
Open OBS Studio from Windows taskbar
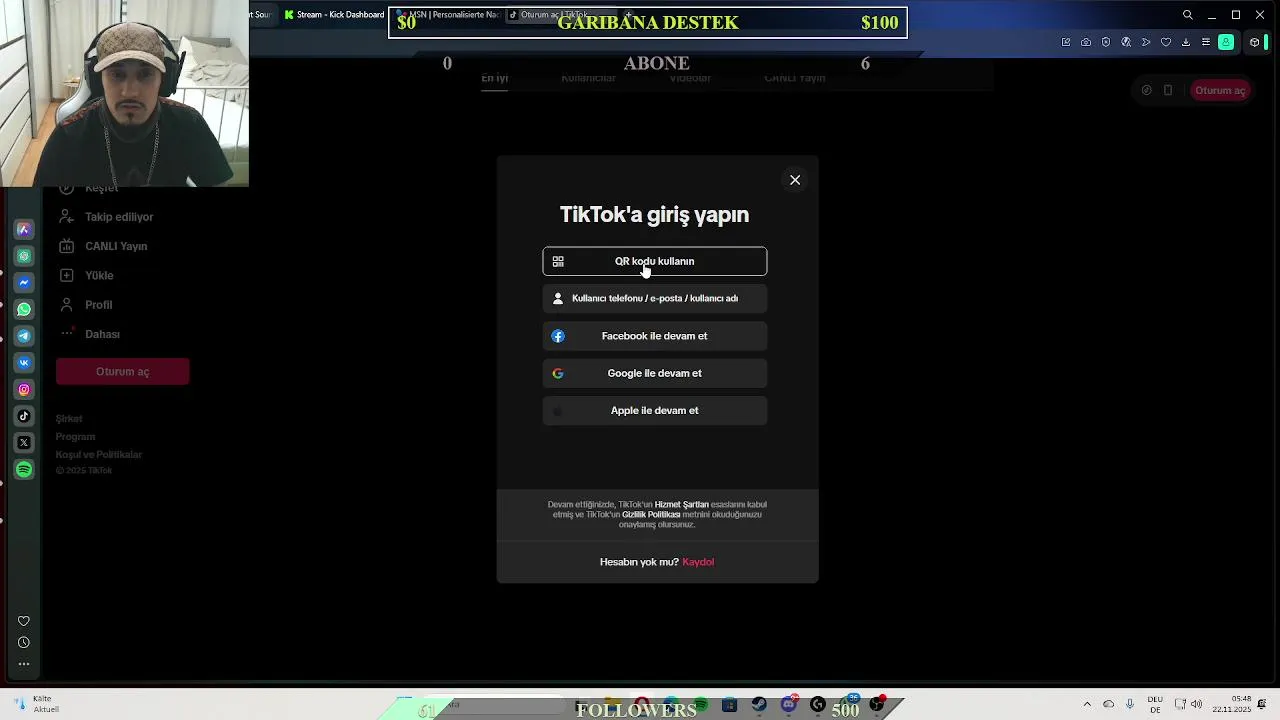[877, 705]
